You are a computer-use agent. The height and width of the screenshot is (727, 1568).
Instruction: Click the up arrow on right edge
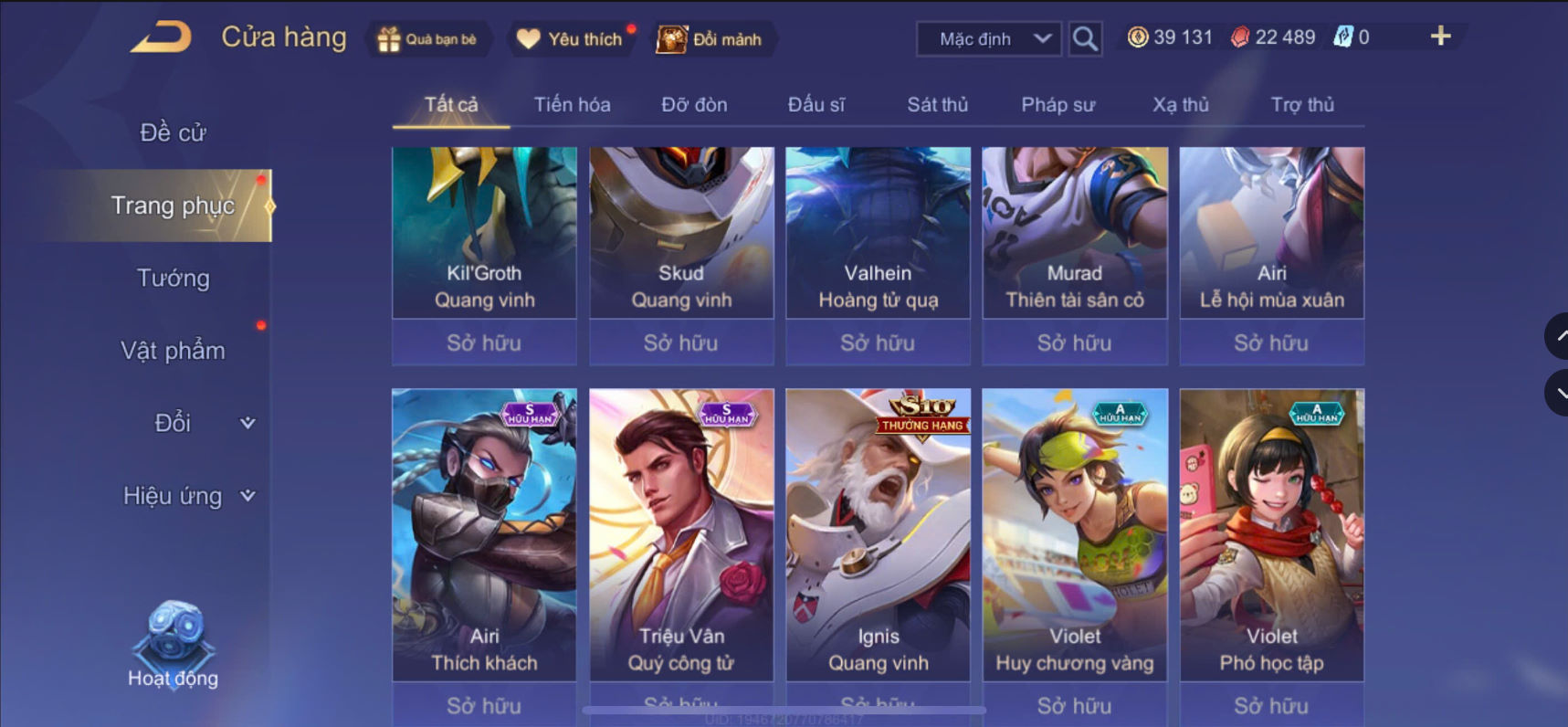click(1558, 336)
